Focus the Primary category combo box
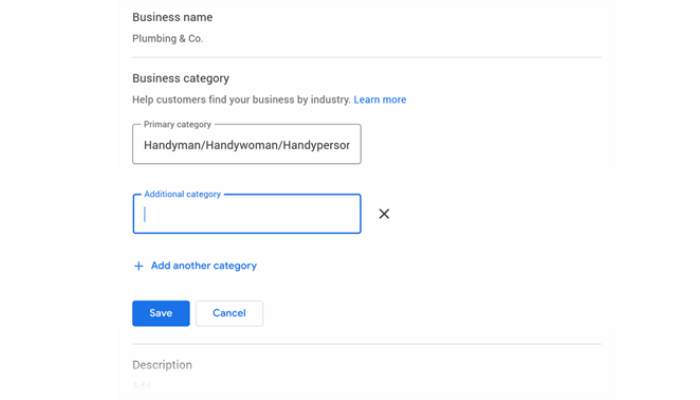The image size is (700, 400). pos(247,145)
